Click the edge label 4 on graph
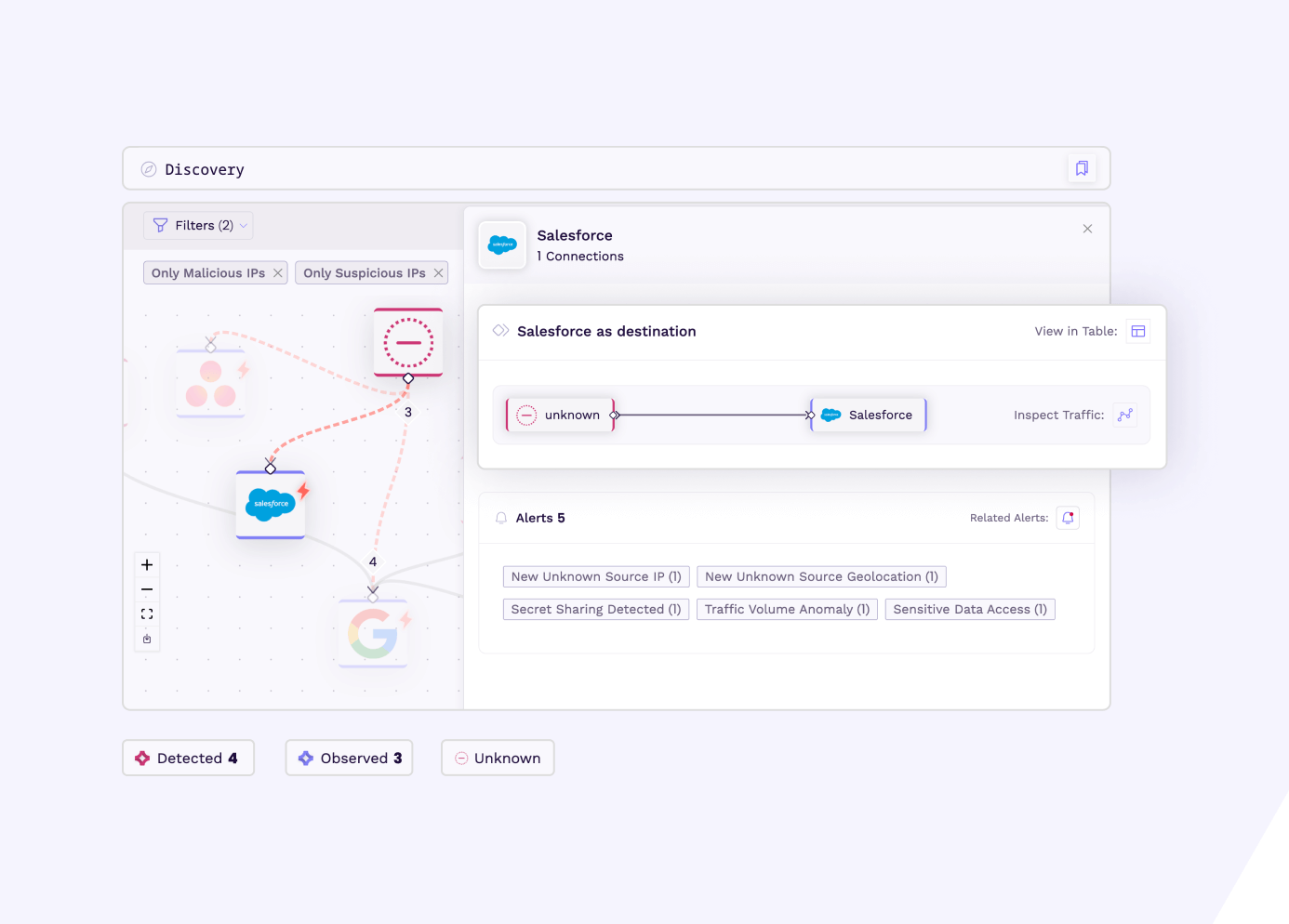Screen dimensions: 1289x924 point(373,561)
